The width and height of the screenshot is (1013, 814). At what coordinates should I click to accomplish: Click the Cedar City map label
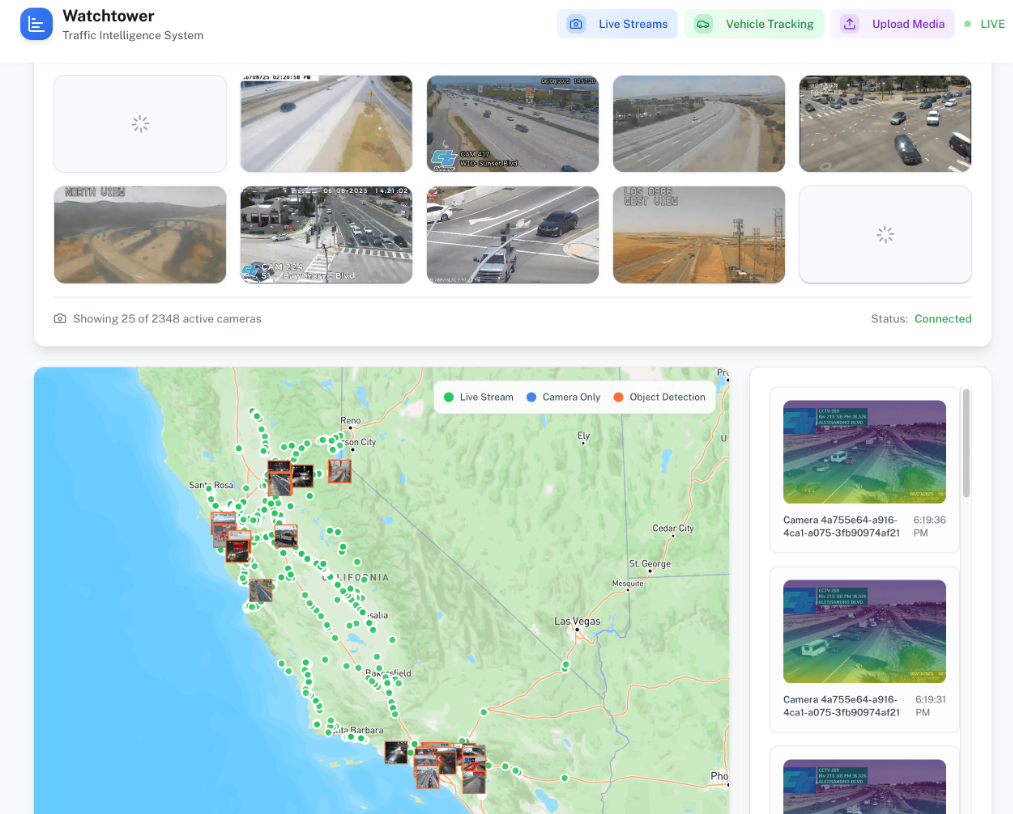pos(673,528)
